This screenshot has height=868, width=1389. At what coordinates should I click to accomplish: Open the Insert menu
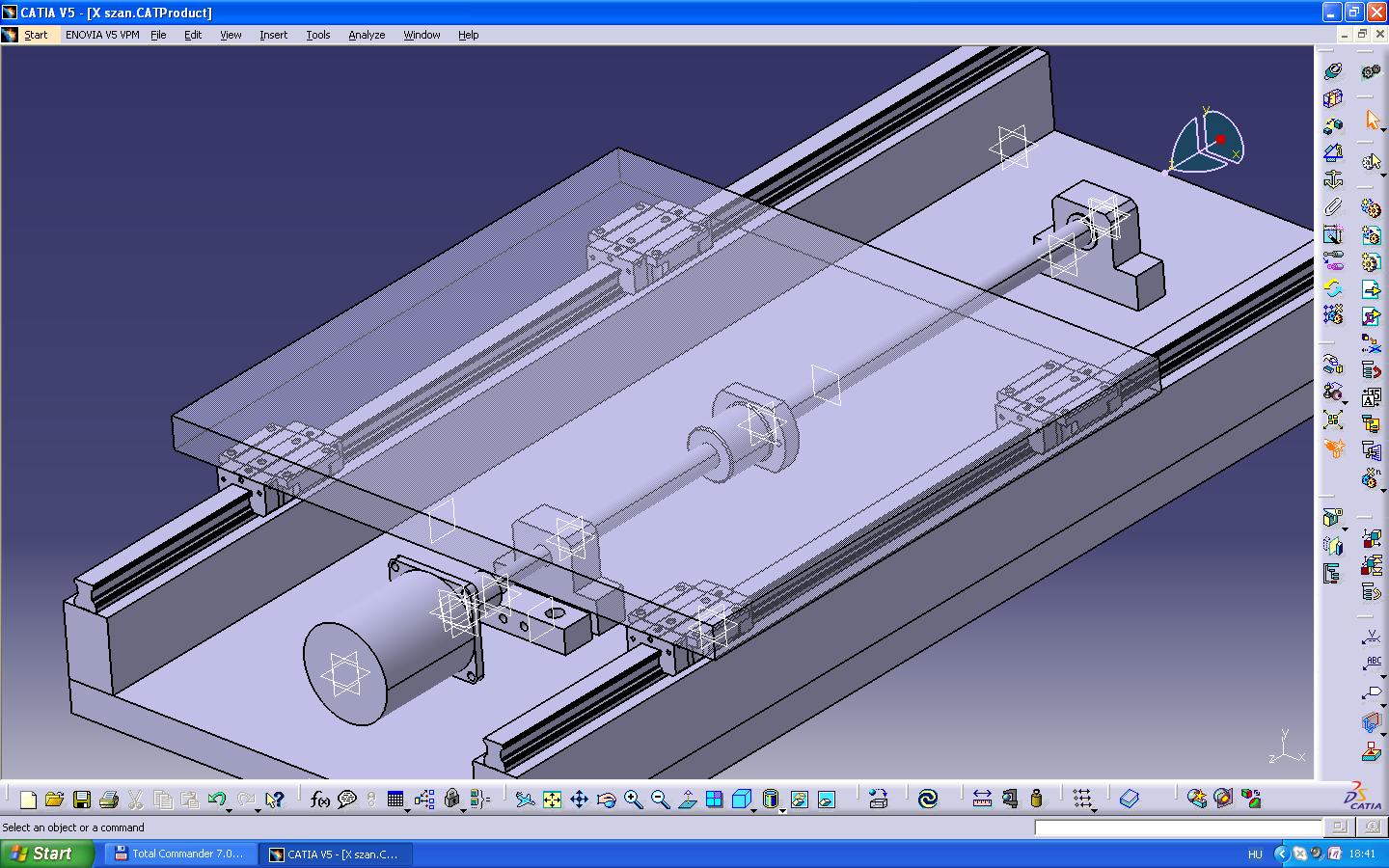273,35
